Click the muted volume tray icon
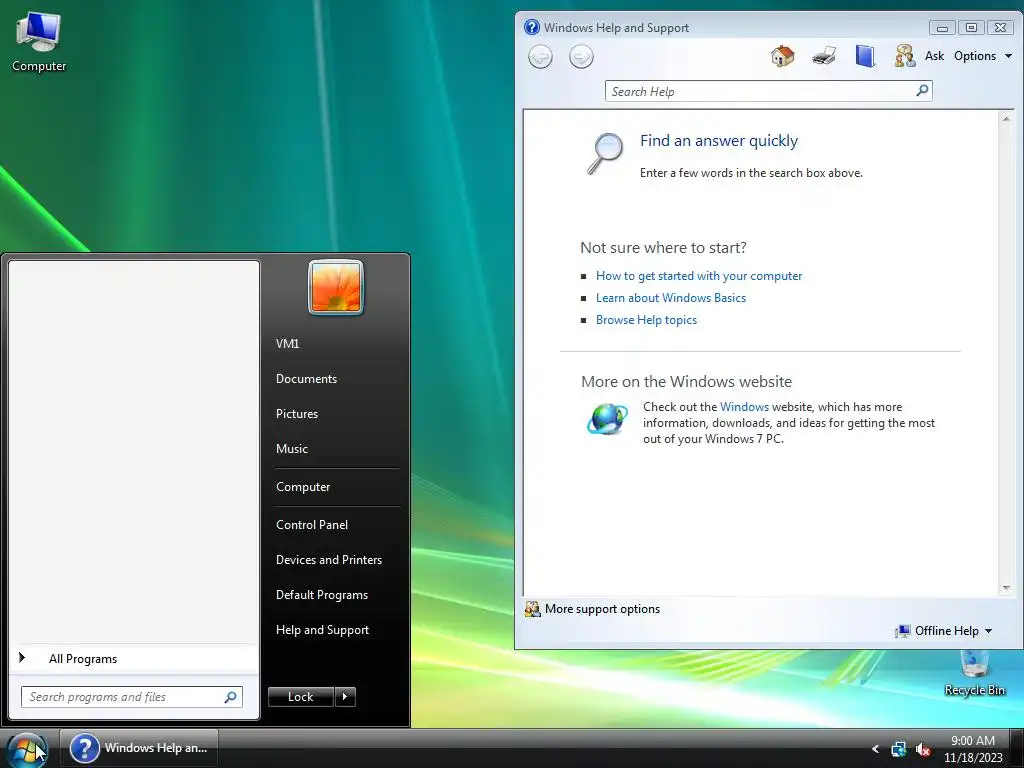Screen dimensions: 1024x768 923,749
